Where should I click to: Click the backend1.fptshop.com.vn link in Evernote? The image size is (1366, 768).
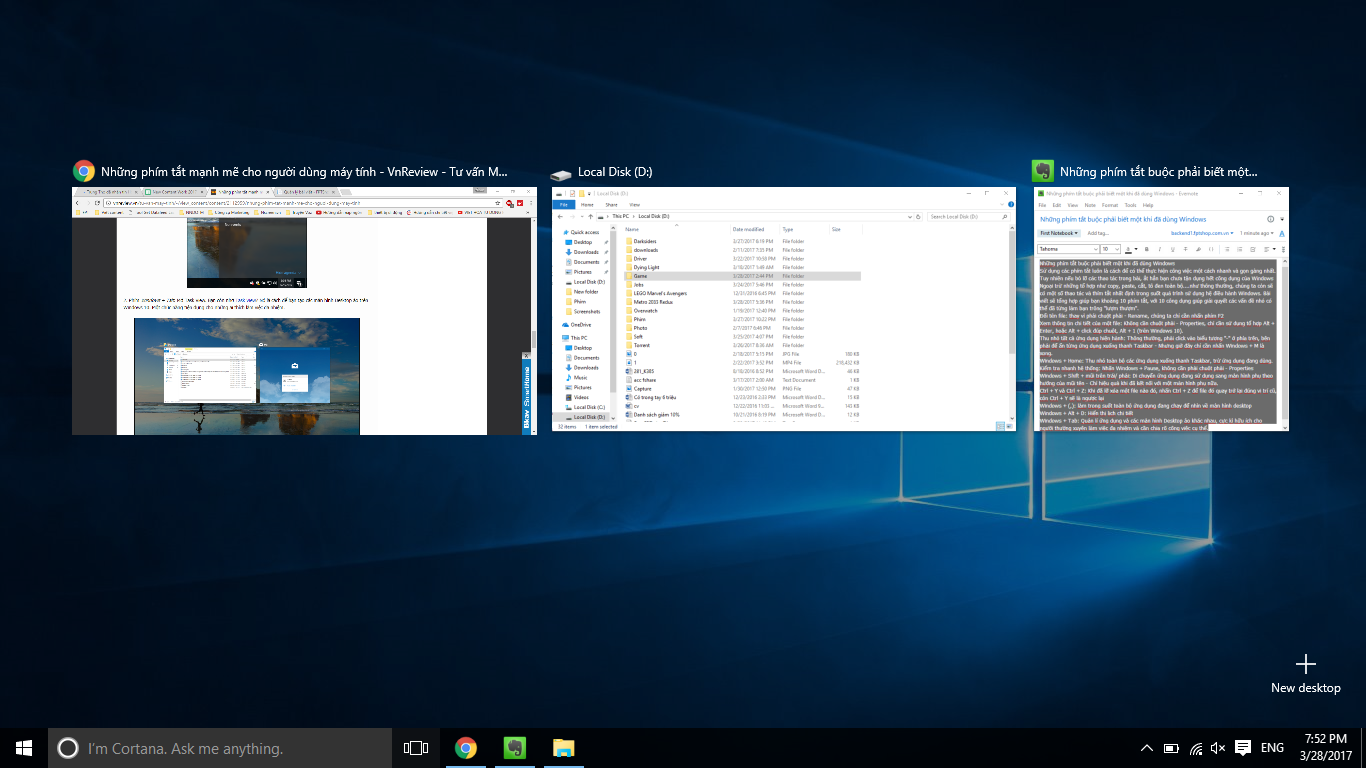[x=1200, y=233]
